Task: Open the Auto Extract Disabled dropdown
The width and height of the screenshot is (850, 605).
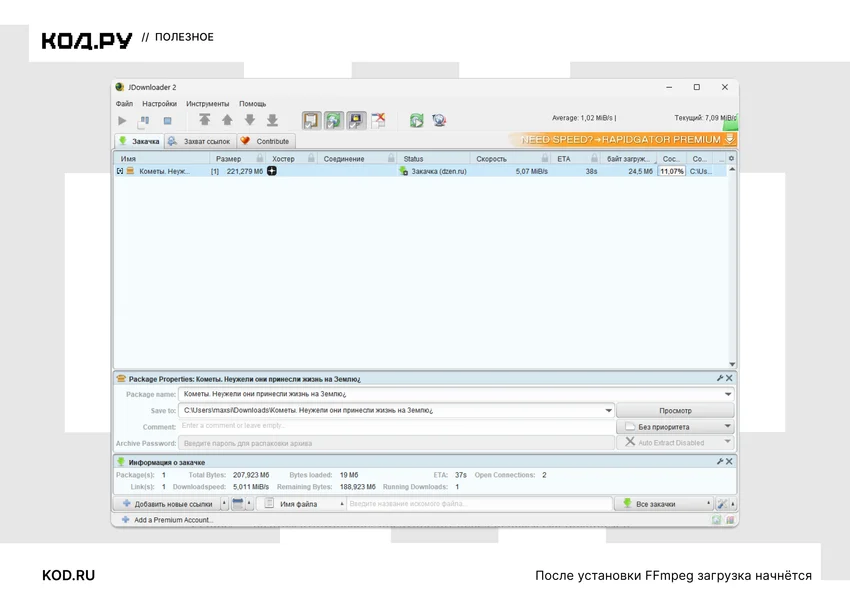Action: (675, 442)
